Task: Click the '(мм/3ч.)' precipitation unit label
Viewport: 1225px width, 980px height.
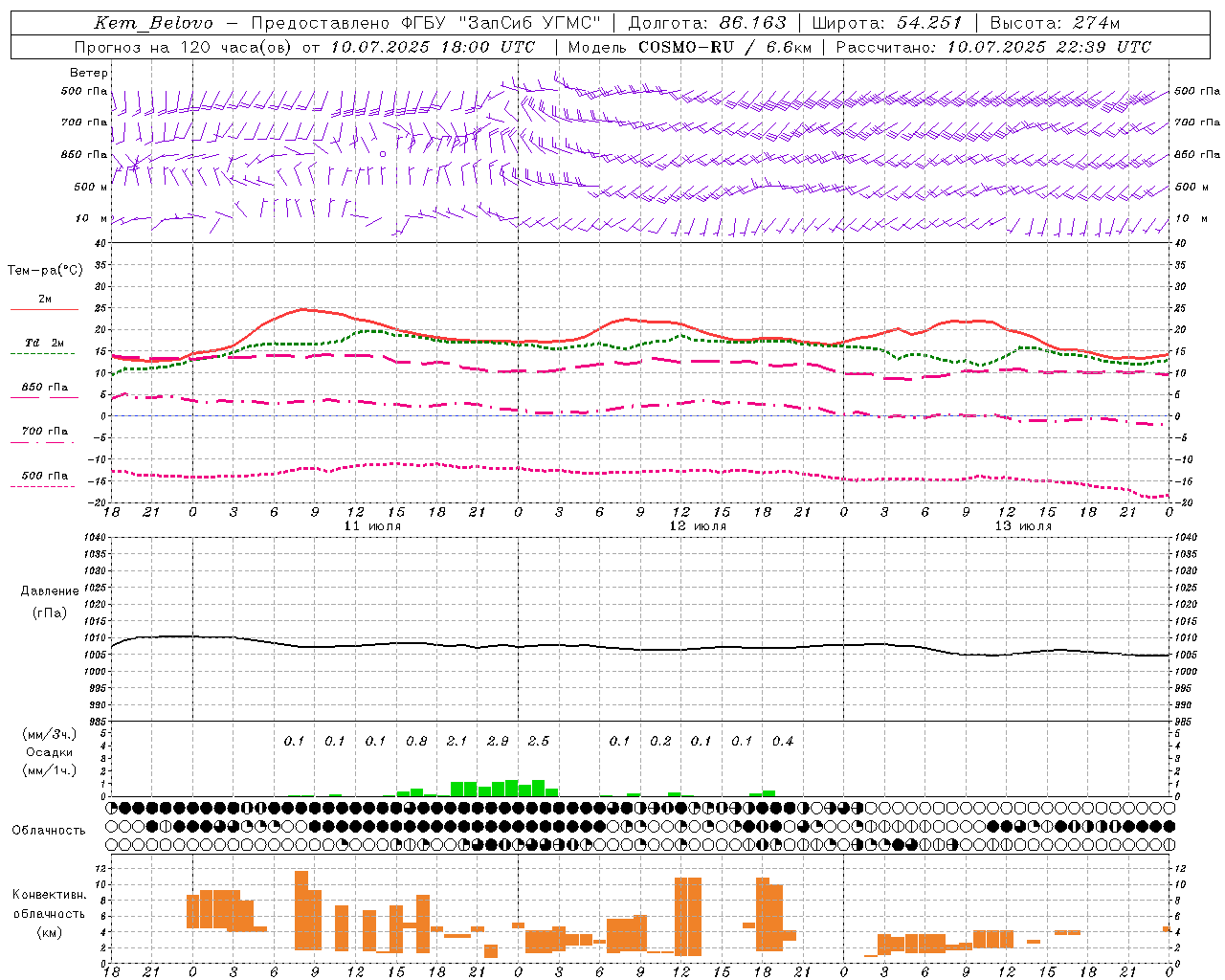Action: point(49,734)
